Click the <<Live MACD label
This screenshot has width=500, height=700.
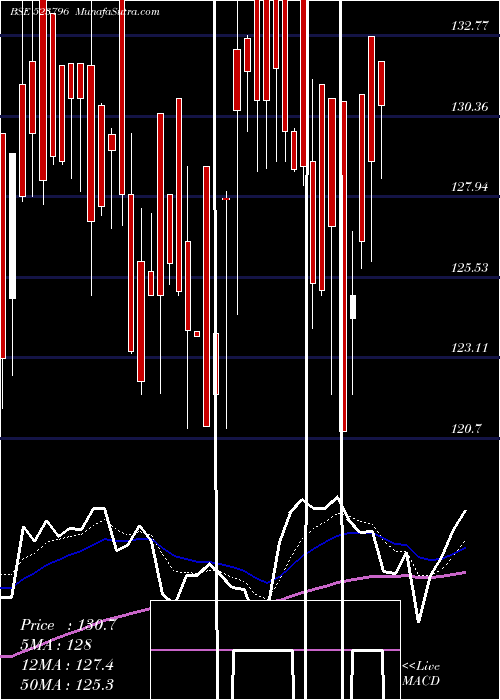(421, 673)
